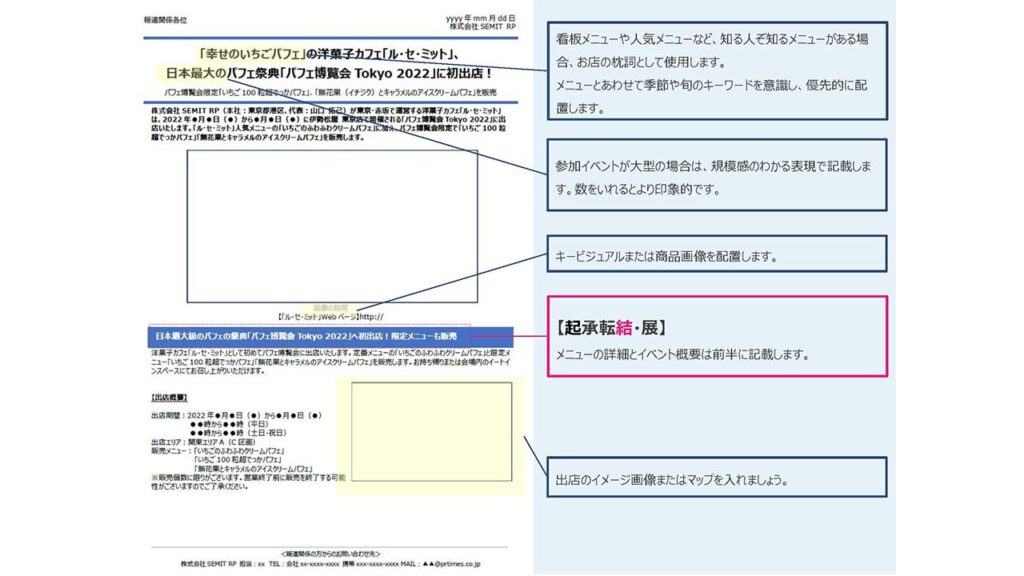Click the note starting "※販売個数に限りがございます"
Image resolution: width=1024 pixels, height=576 pixels.
click(248, 482)
